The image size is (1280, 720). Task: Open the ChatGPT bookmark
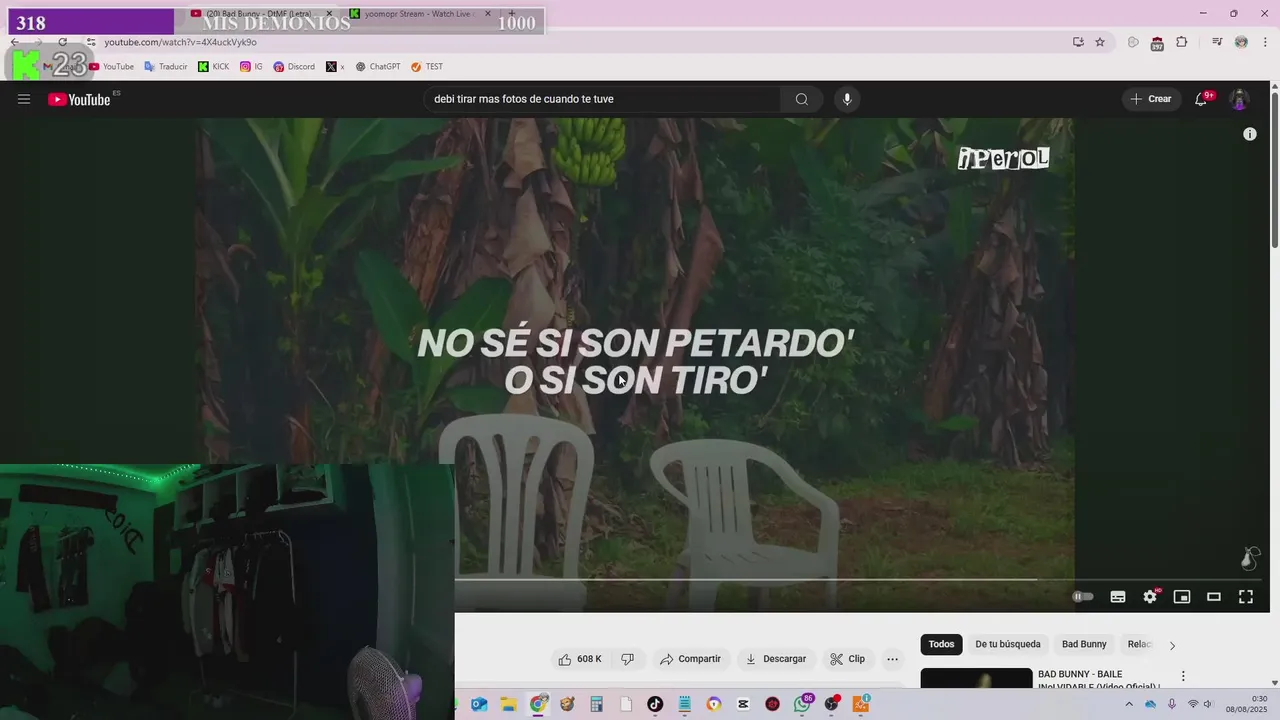pyautogui.click(x=378, y=67)
